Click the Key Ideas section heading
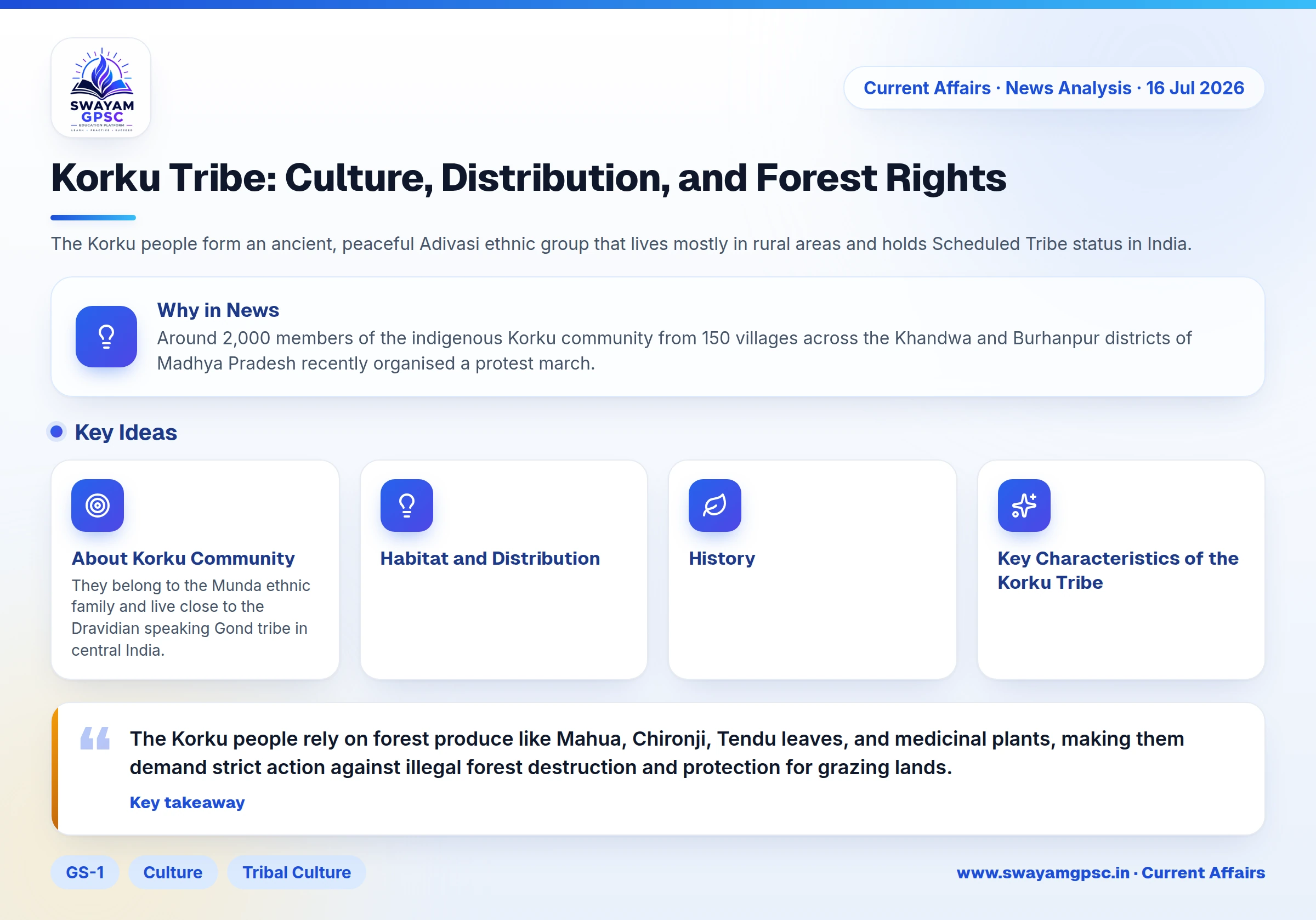 pos(126,432)
